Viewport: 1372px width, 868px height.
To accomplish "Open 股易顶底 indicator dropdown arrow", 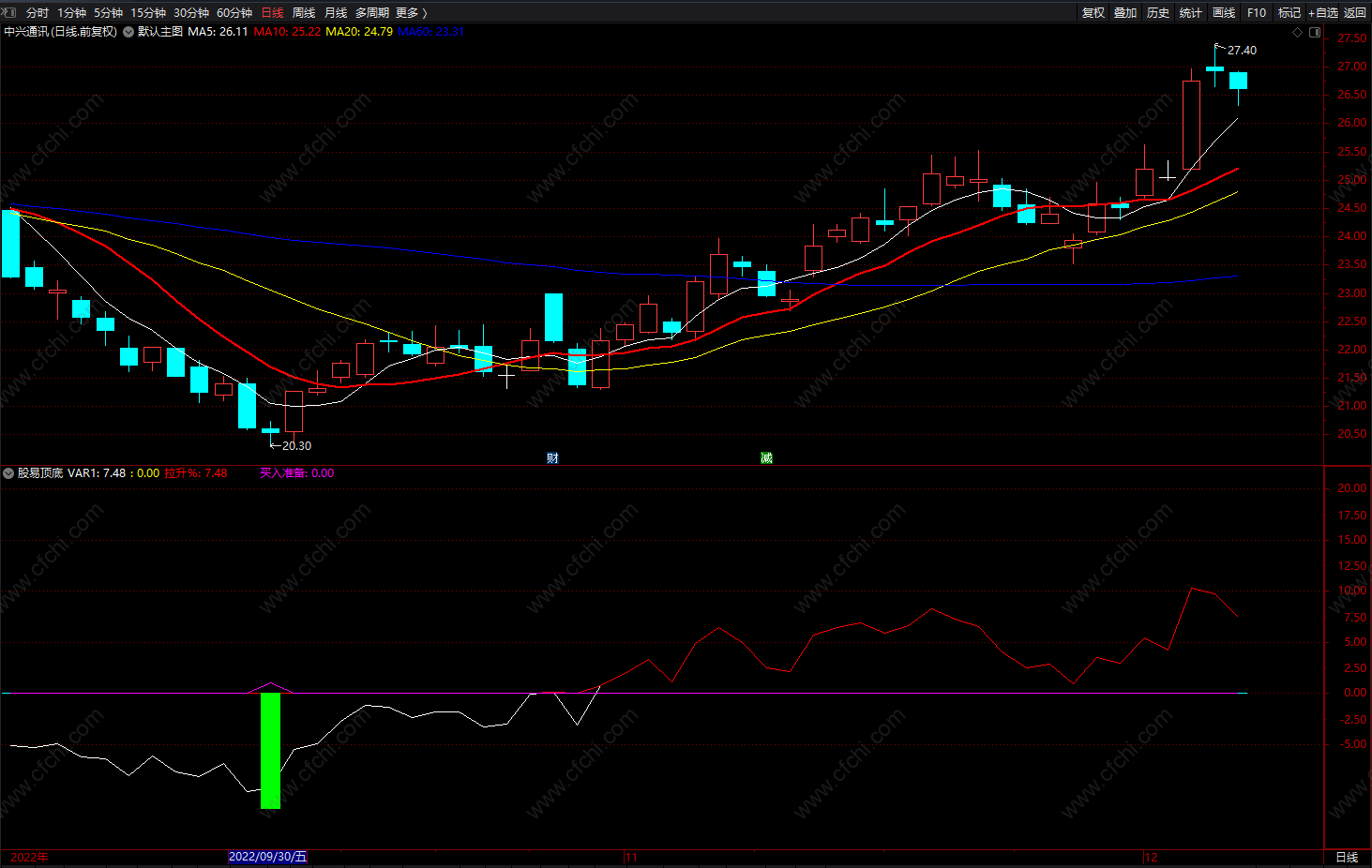I will [x=8, y=473].
